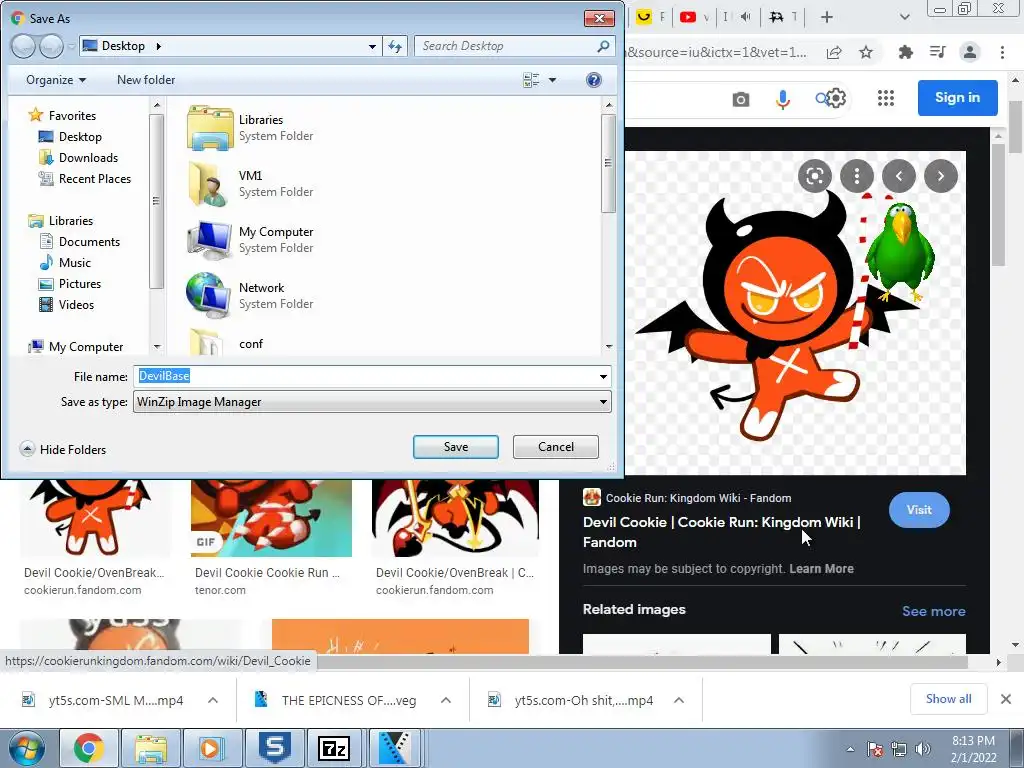Click the search by image camera icon
This screenshot has height=768, width=1024.
(x=741, y=99)
